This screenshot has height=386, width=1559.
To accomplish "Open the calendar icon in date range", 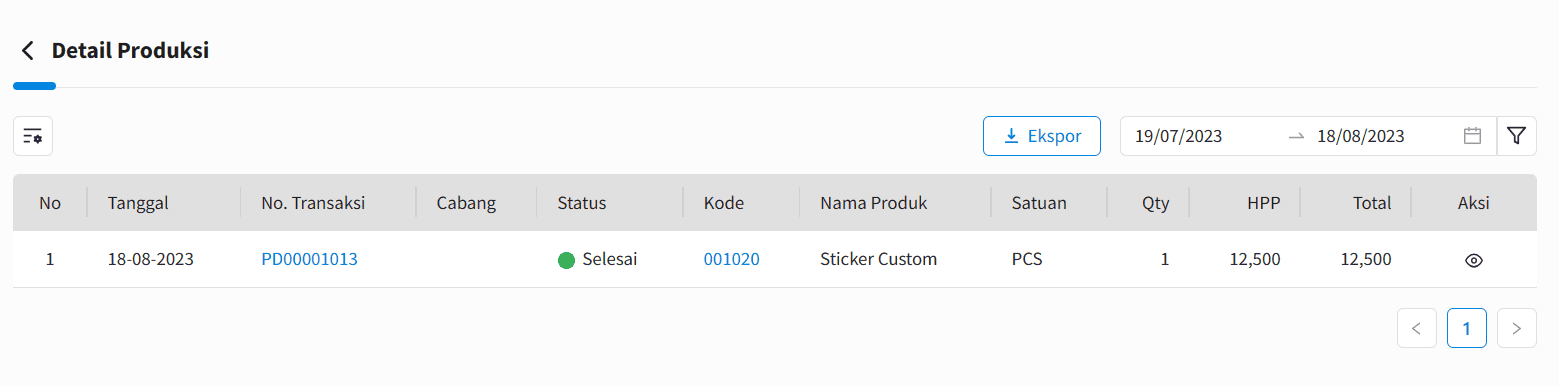I will tap(1472, 136).
